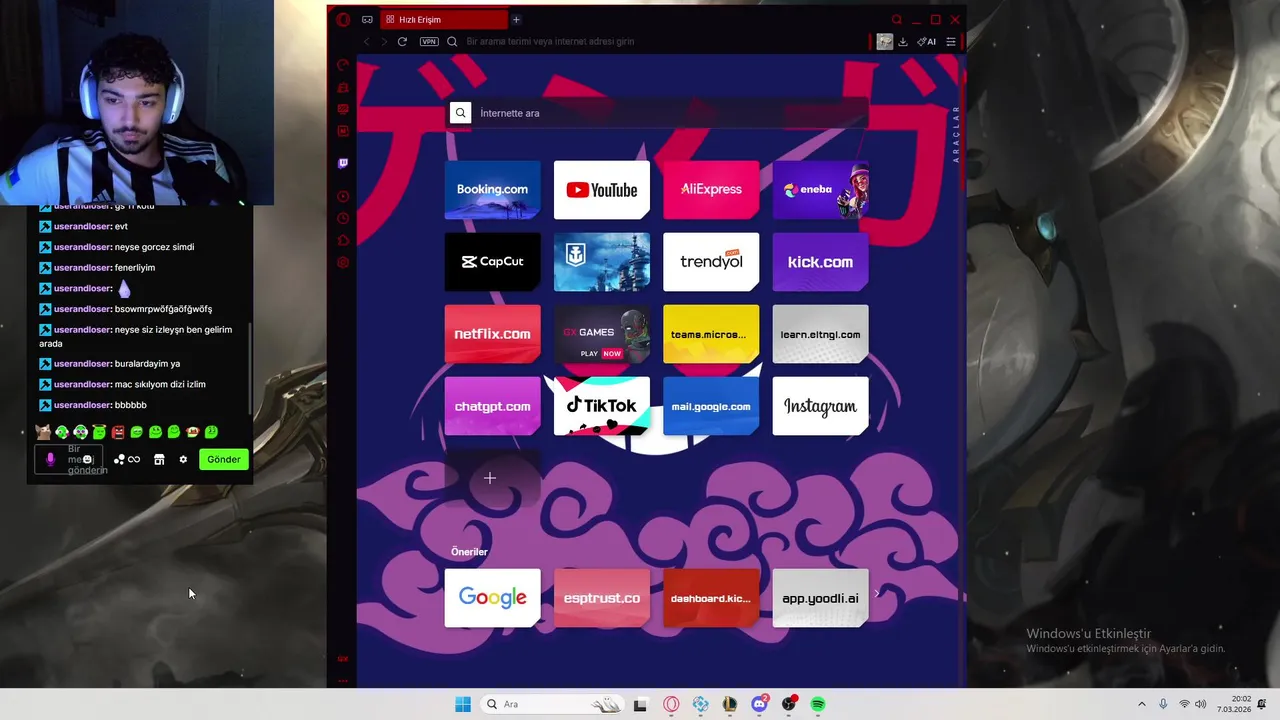Toggle the purple microphone in chat input
1280x720 pixels.
(51, 460)
